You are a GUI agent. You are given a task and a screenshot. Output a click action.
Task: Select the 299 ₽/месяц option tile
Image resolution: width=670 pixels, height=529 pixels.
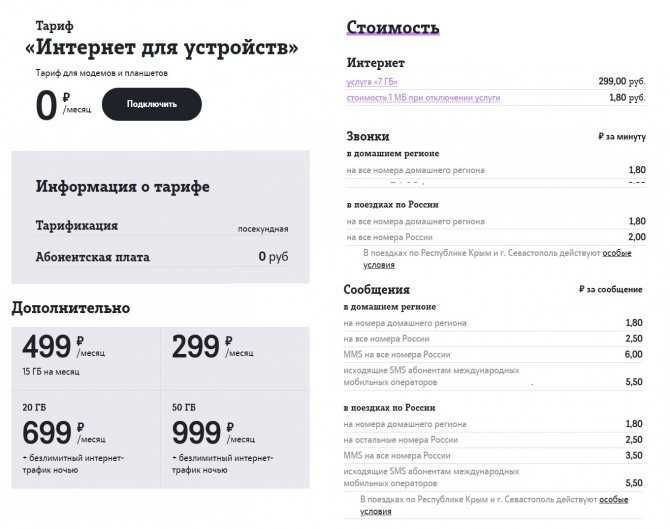tap(235, 358)
